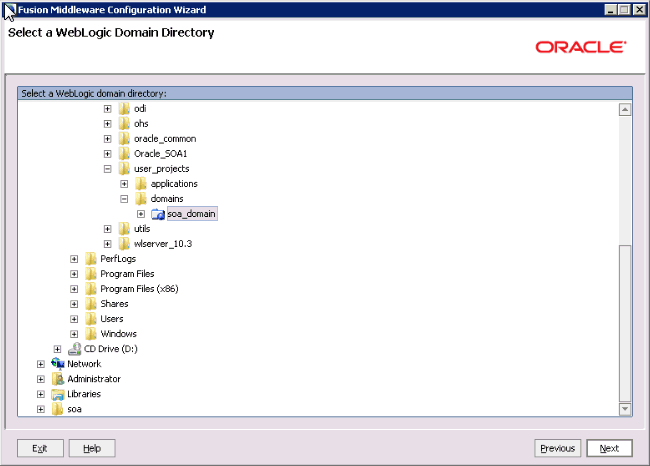Expand the PerfLogs node
This screenshot has height=466, width=650.
[x=74, y=259]
